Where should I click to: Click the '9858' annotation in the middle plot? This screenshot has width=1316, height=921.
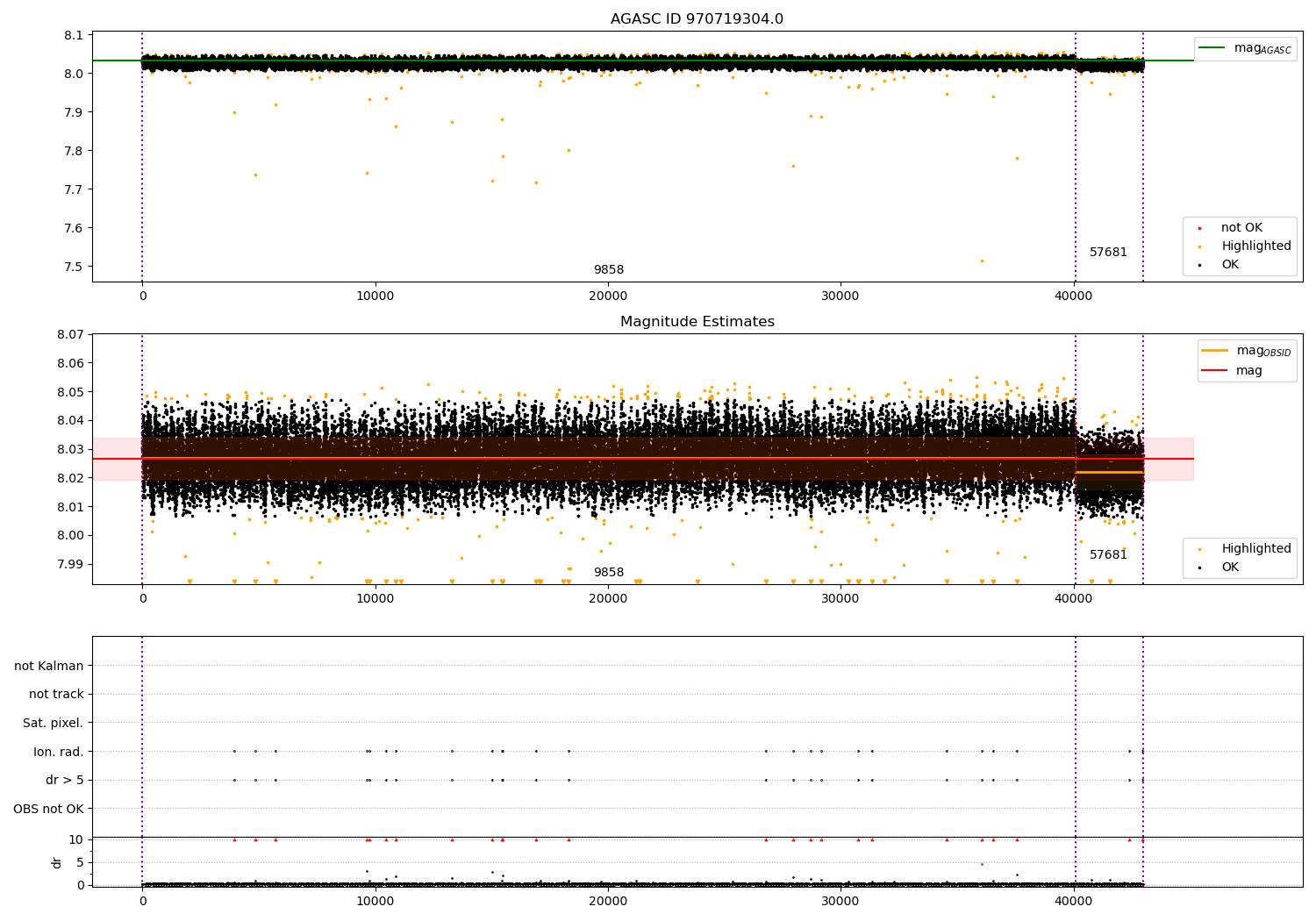click(609, 573)
